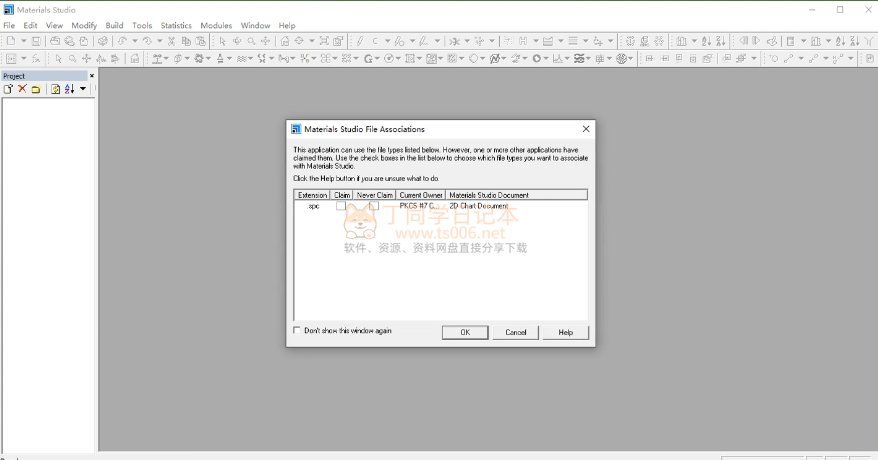Screen dimensions: 878x460
Task: Click the scissors Cut icon
Action: 171,41
